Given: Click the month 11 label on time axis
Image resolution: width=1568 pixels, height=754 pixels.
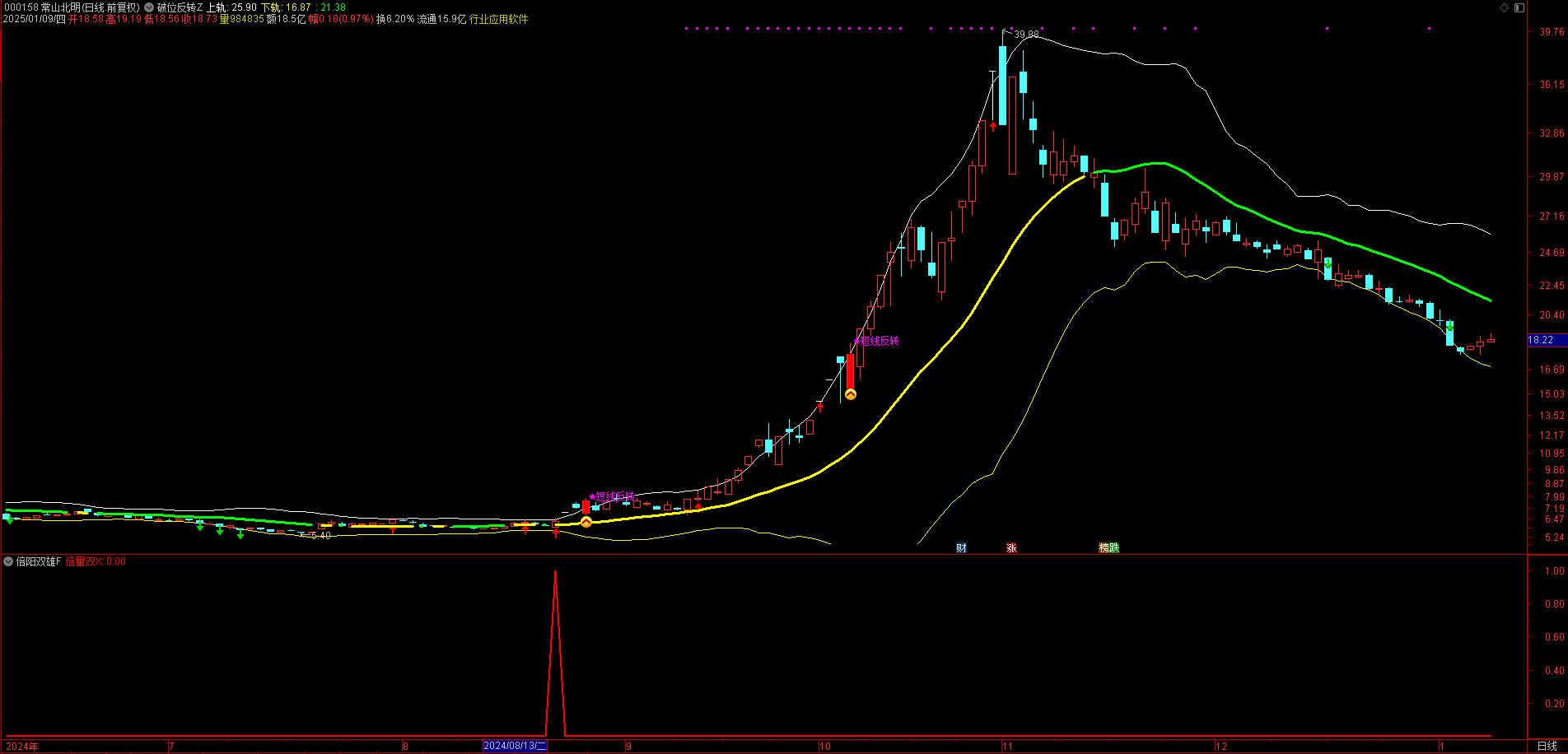Looking at the screenshot, I should click(1007, 747).
